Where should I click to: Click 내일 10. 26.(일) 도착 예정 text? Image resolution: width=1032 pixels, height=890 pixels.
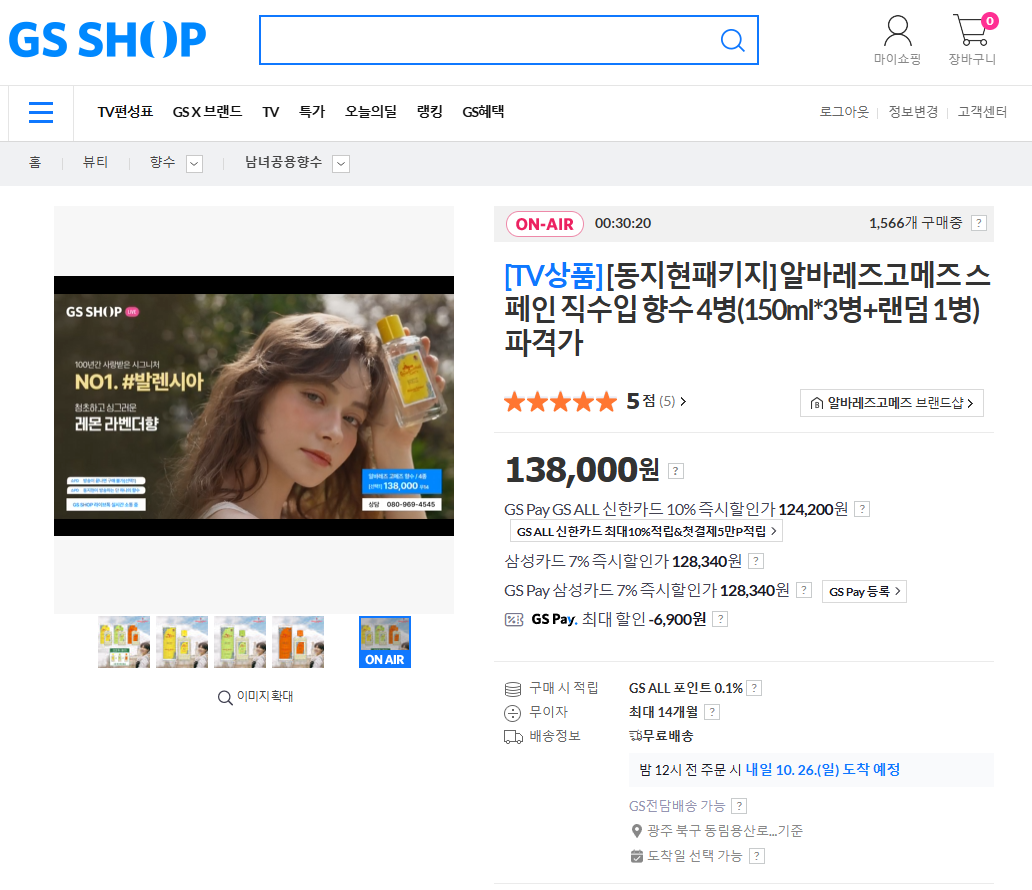pos(823,770)
